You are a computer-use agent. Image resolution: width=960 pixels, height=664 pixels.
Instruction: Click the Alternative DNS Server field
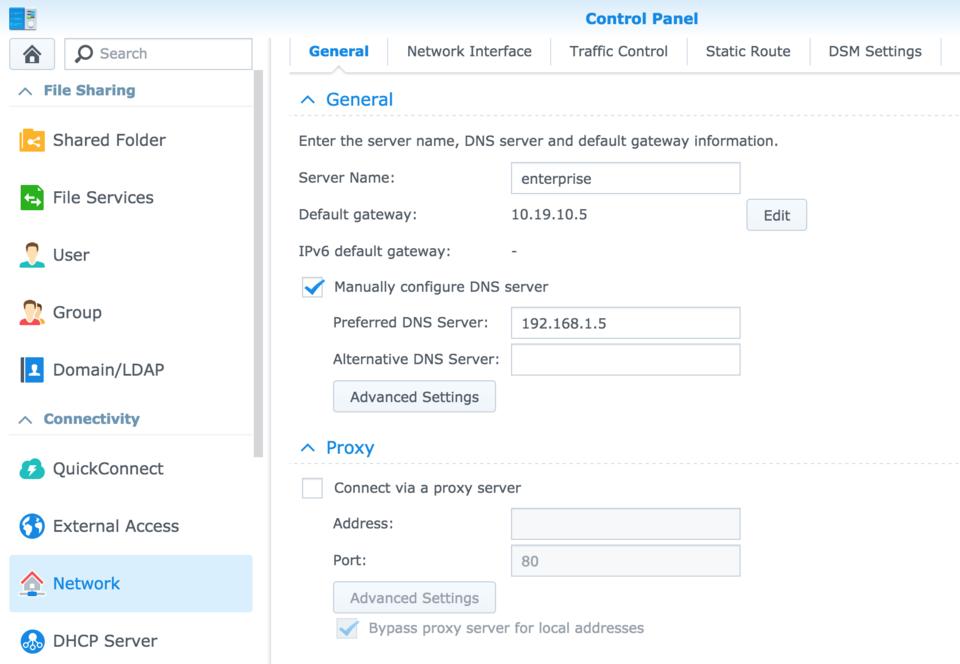(x=625, y=360)
